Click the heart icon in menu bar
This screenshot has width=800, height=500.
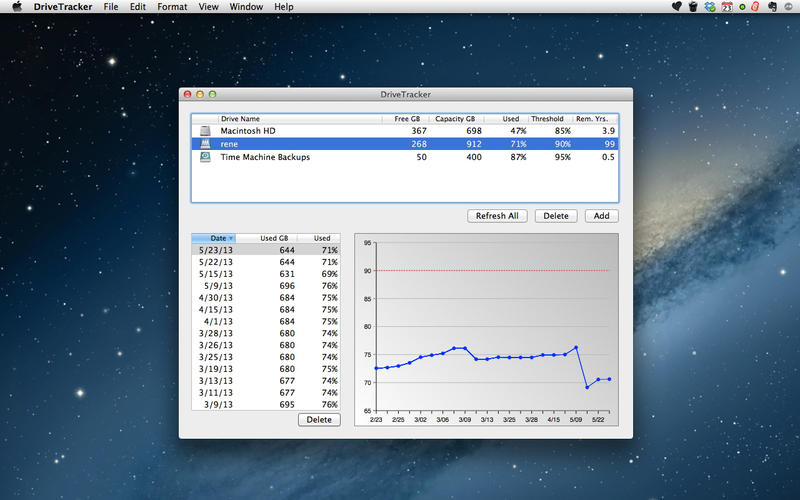[677, 7]
